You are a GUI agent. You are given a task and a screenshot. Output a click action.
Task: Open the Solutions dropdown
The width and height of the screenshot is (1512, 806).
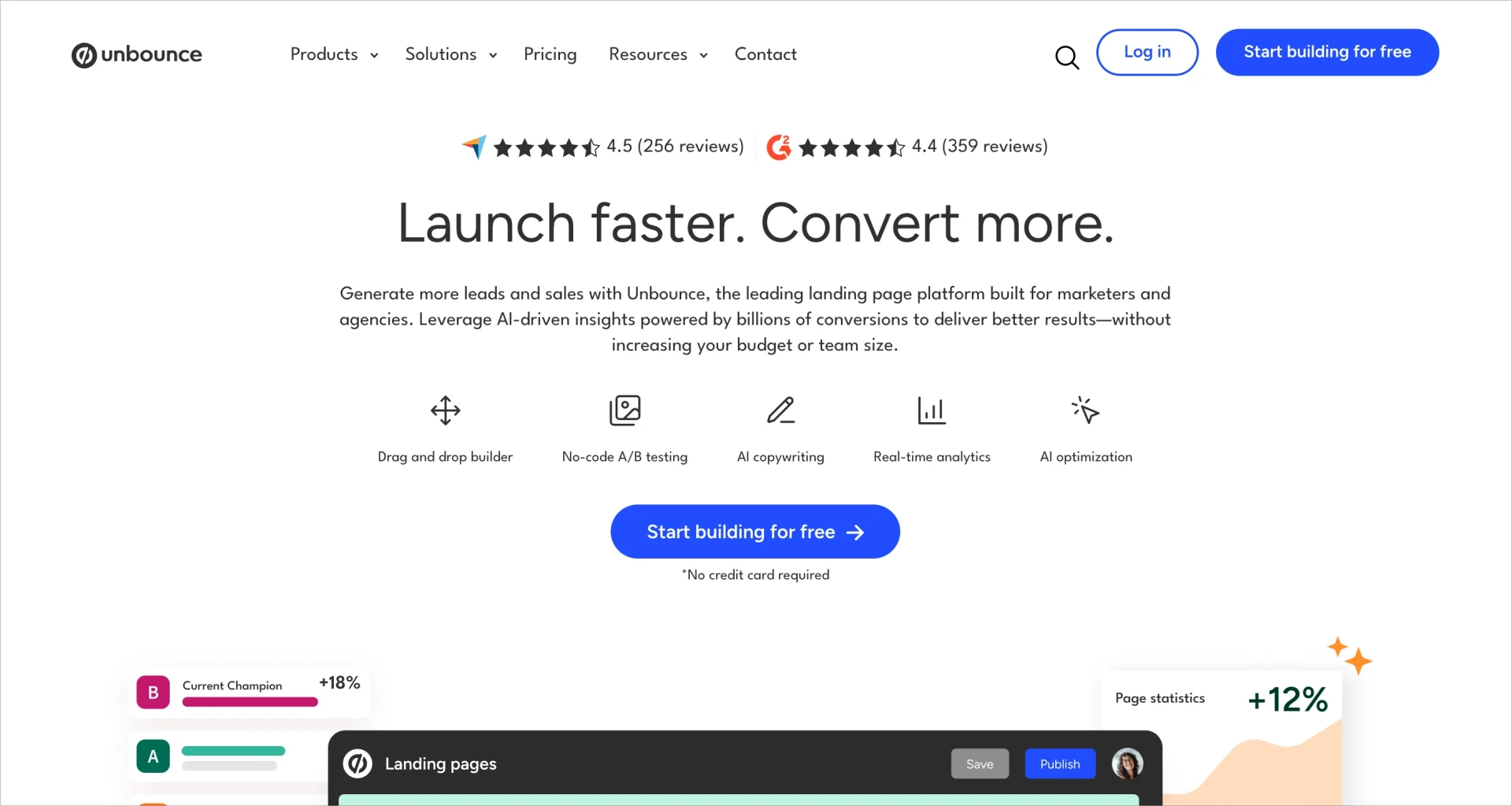coord(450,54)
